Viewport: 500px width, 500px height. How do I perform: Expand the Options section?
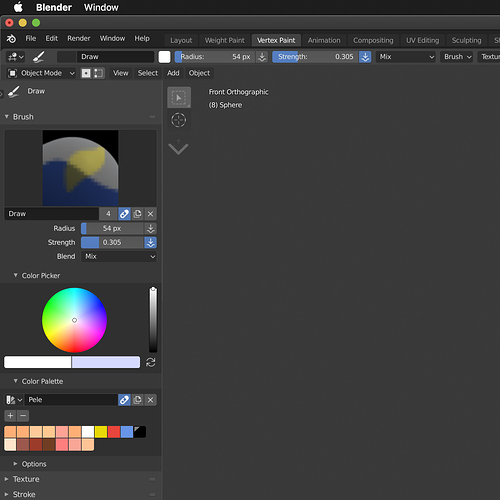[15, 464]
